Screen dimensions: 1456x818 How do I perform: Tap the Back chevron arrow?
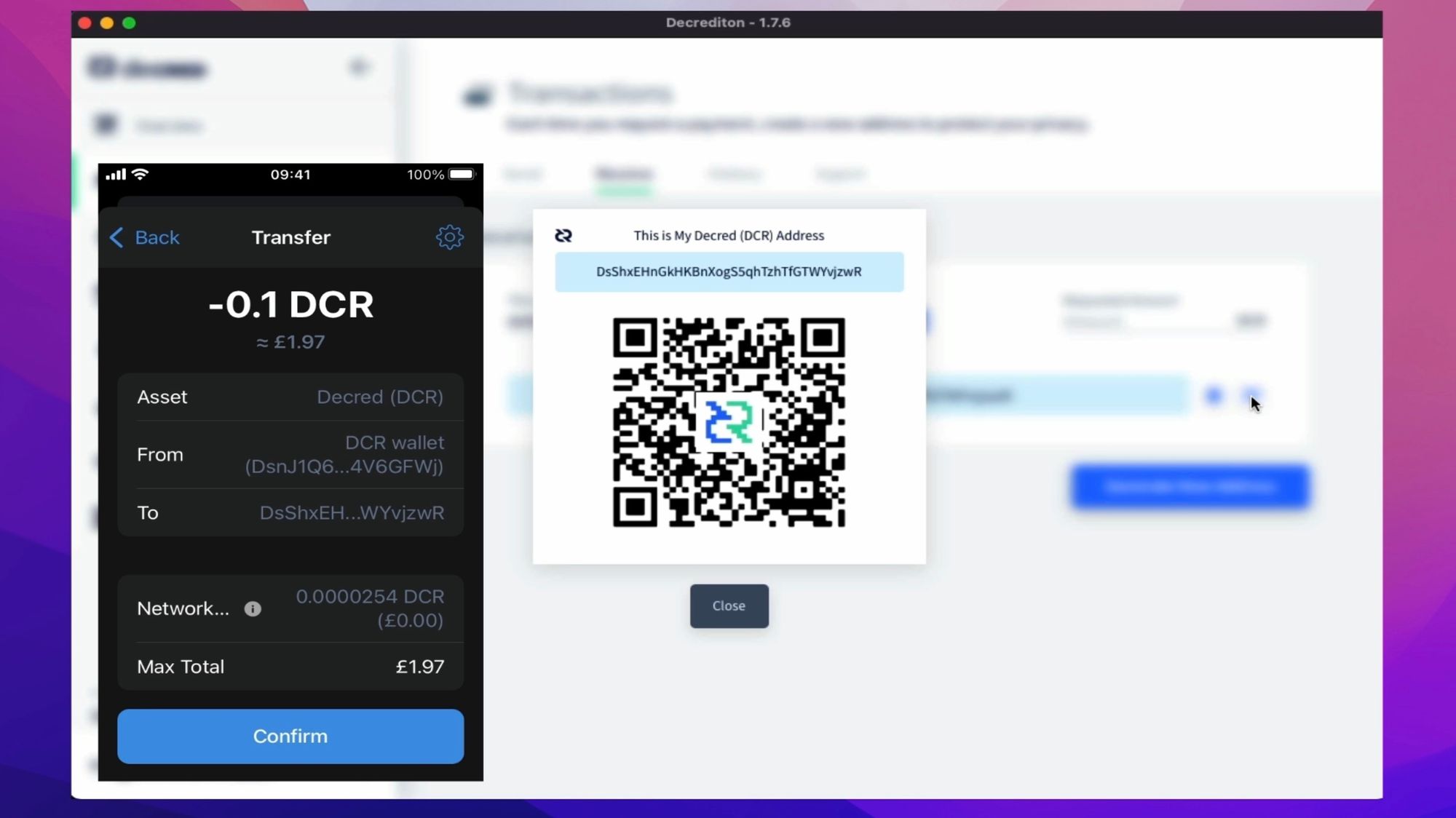coord(116,237)
